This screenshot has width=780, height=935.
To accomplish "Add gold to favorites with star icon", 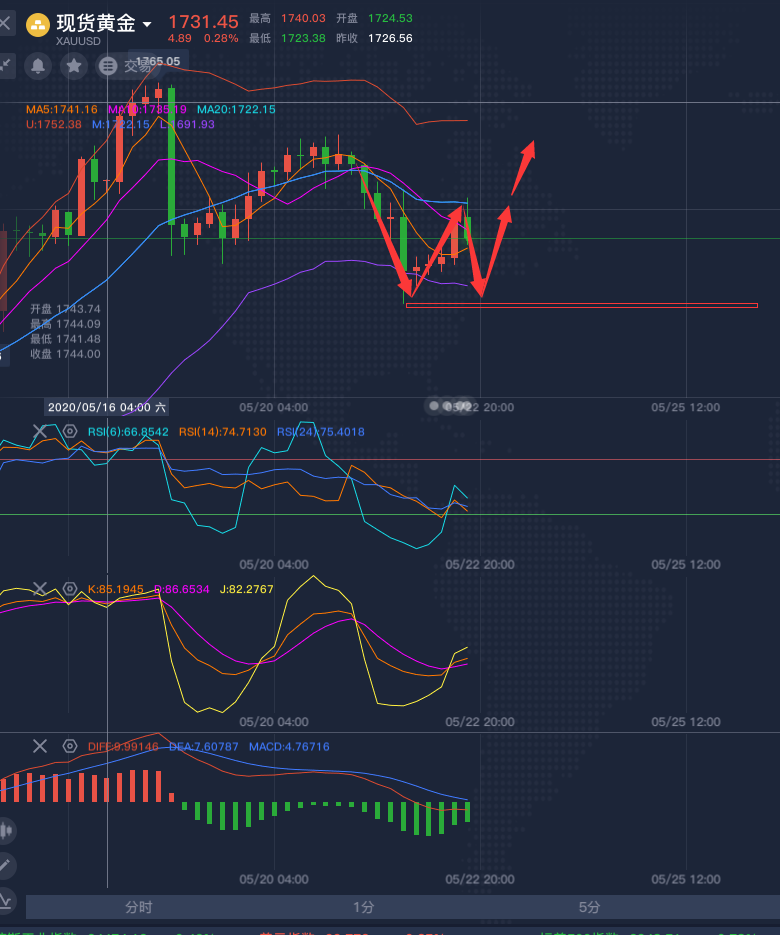I will pos(73,66).
